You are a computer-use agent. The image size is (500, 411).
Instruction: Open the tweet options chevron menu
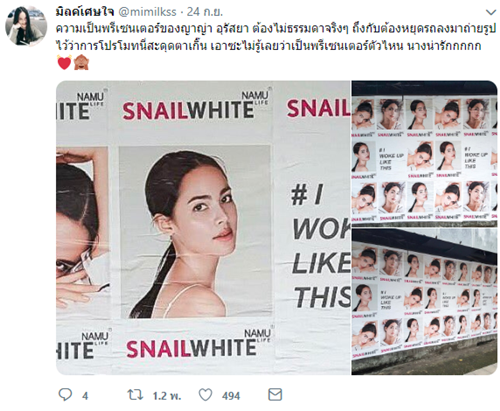point(491,13)
